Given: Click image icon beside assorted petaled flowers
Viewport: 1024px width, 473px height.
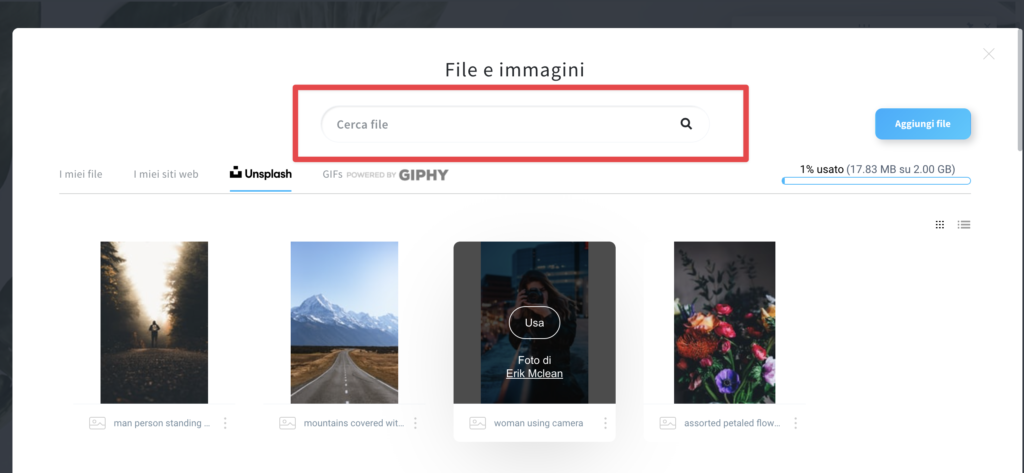Looking at the screenshot, I should pos(667,423).
